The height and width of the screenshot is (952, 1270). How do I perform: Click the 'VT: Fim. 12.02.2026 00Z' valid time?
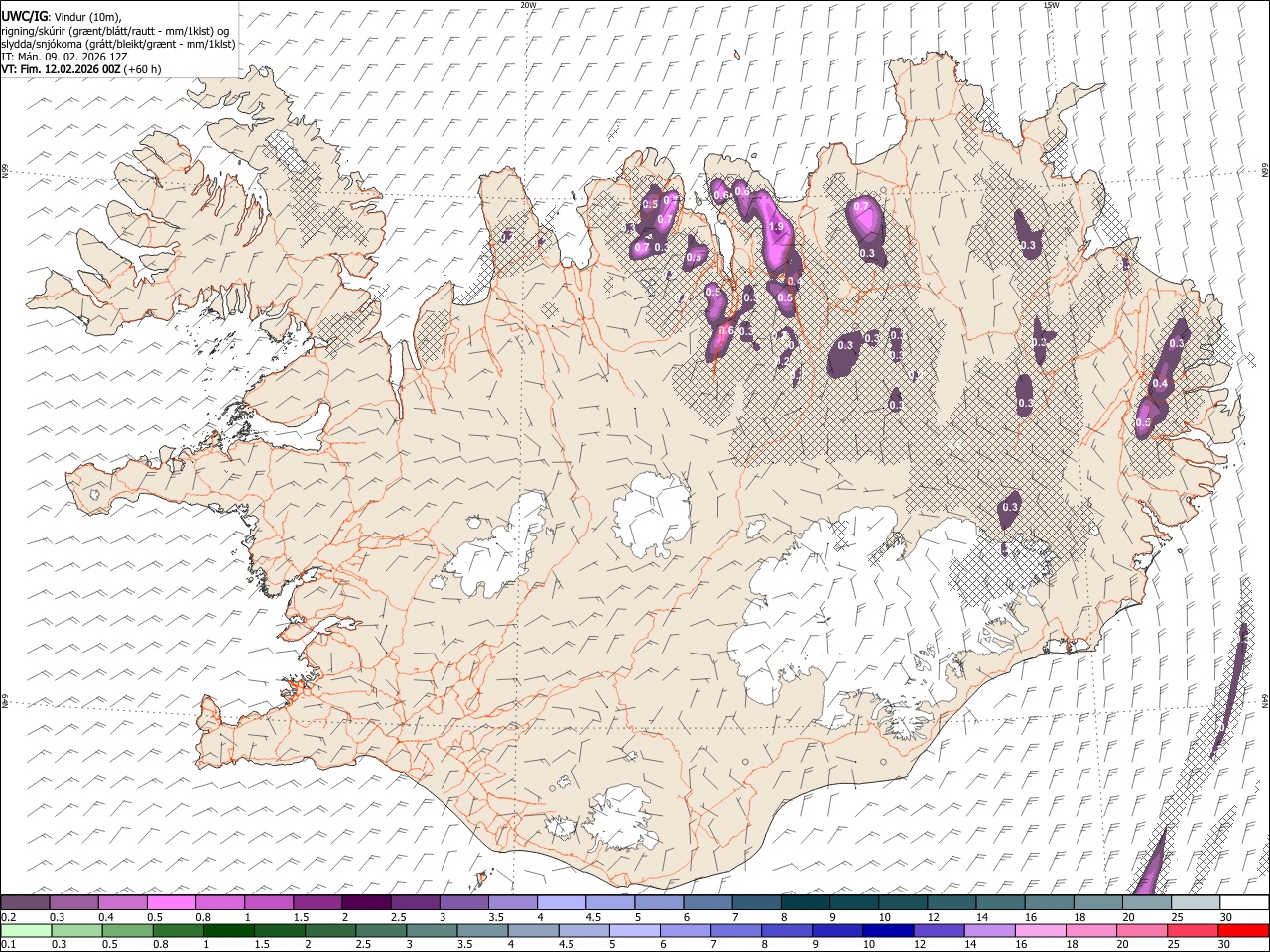point(61,69)
